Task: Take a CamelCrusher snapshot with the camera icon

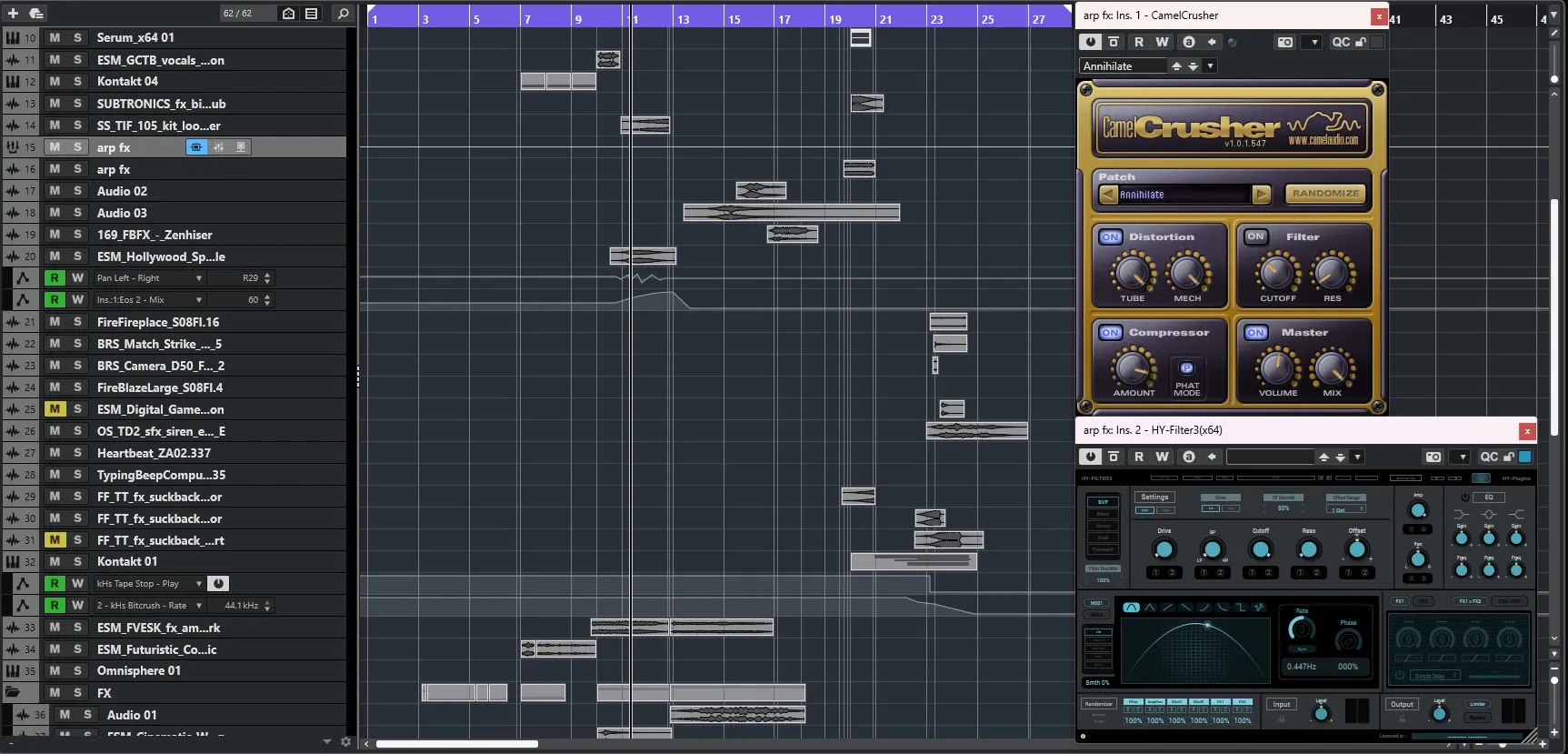Action: (x=1285, y=42)
